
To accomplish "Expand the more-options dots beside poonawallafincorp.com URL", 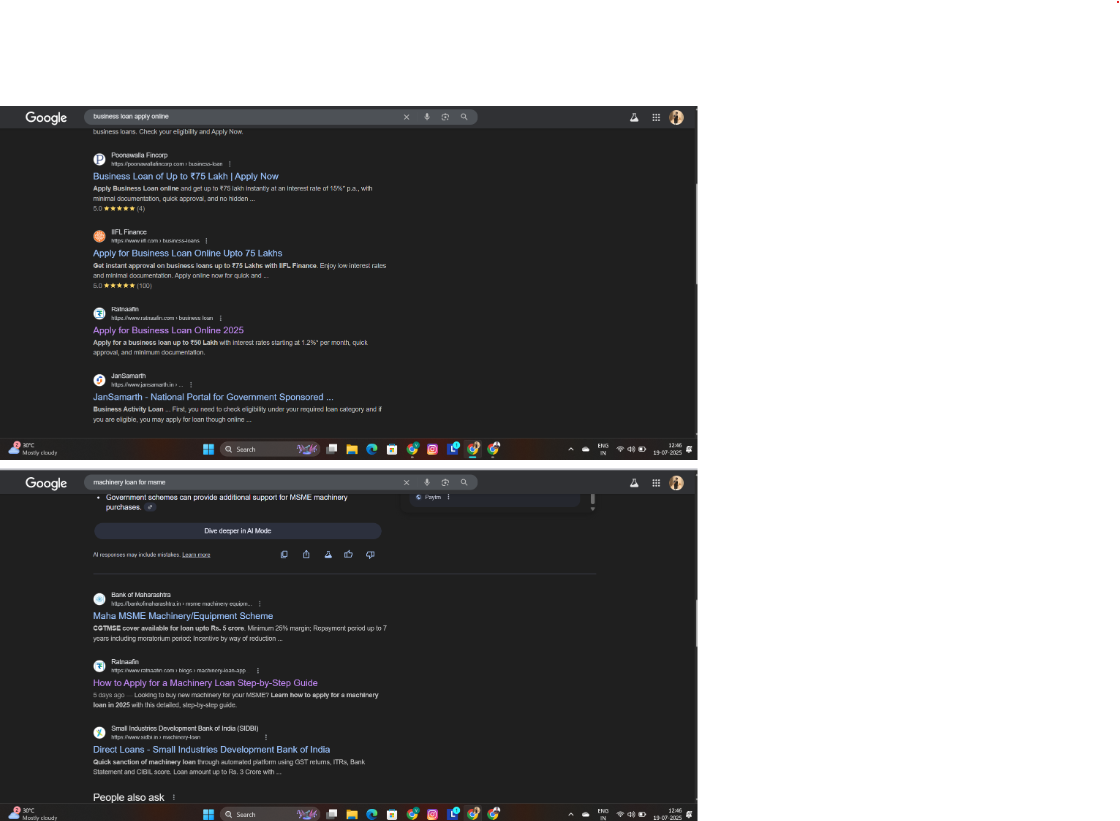I will 229,164.
